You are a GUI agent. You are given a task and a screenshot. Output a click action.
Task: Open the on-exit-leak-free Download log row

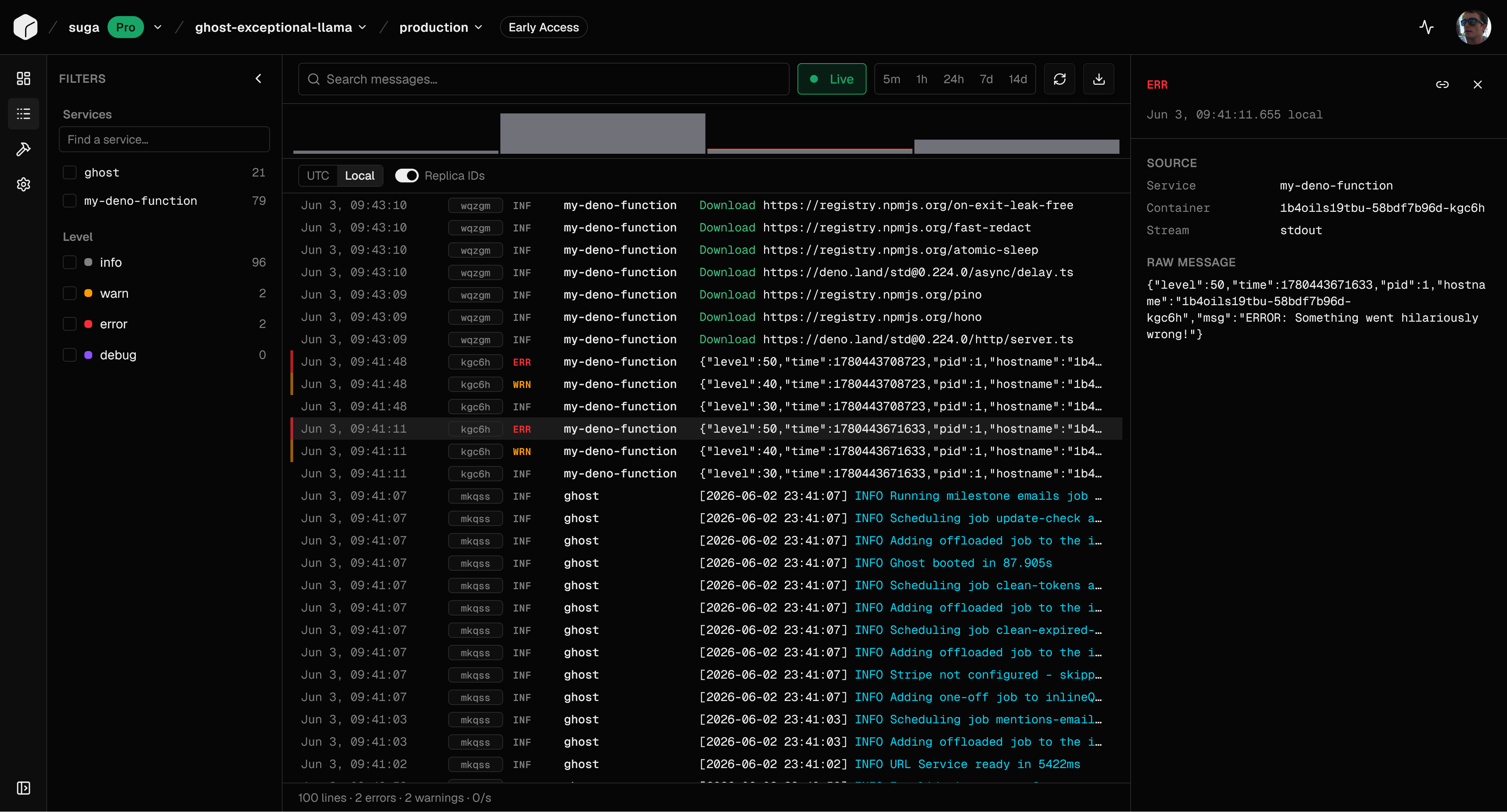(x=706, y=205)
